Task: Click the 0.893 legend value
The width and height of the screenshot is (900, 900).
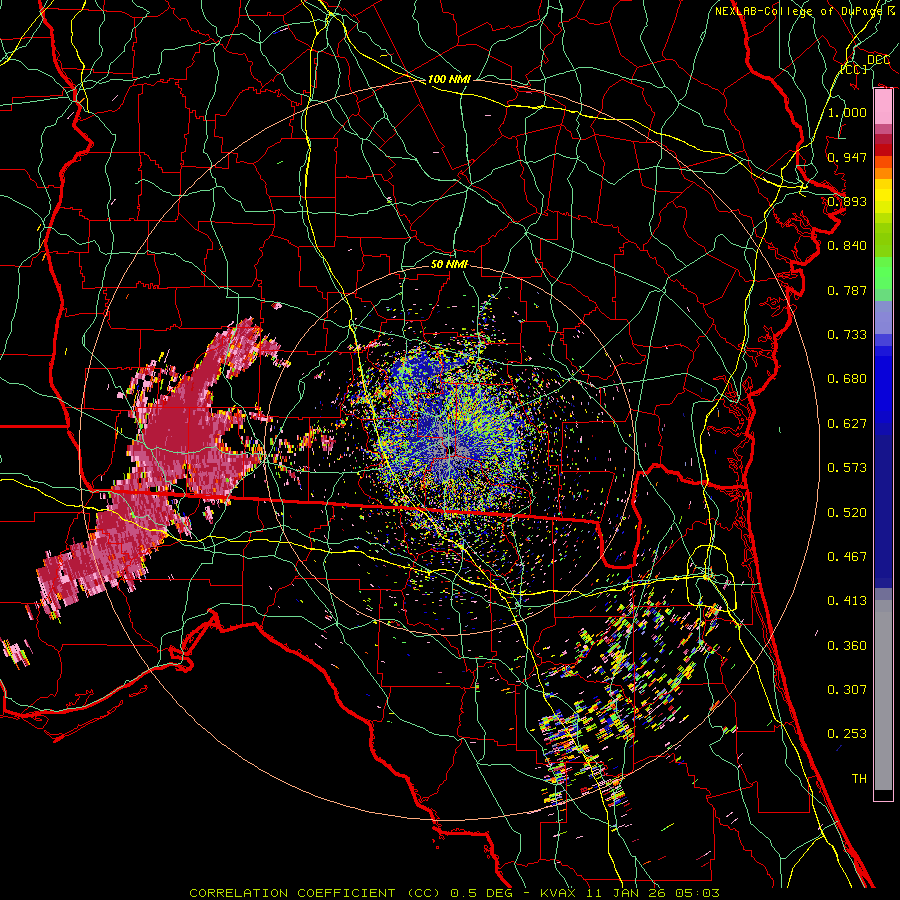Action: [x=847, y=201]
